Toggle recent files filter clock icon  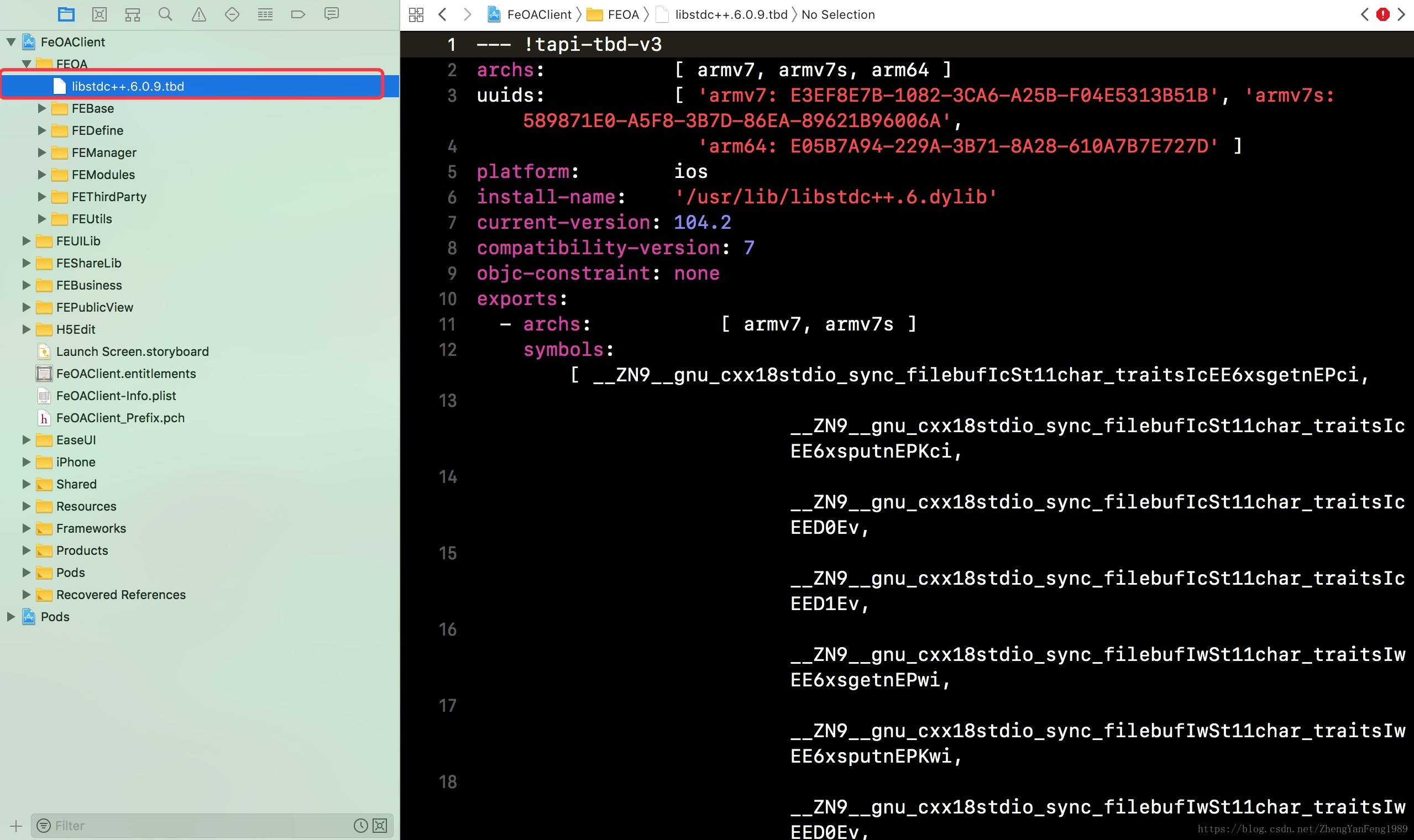[x=360, y=825]
